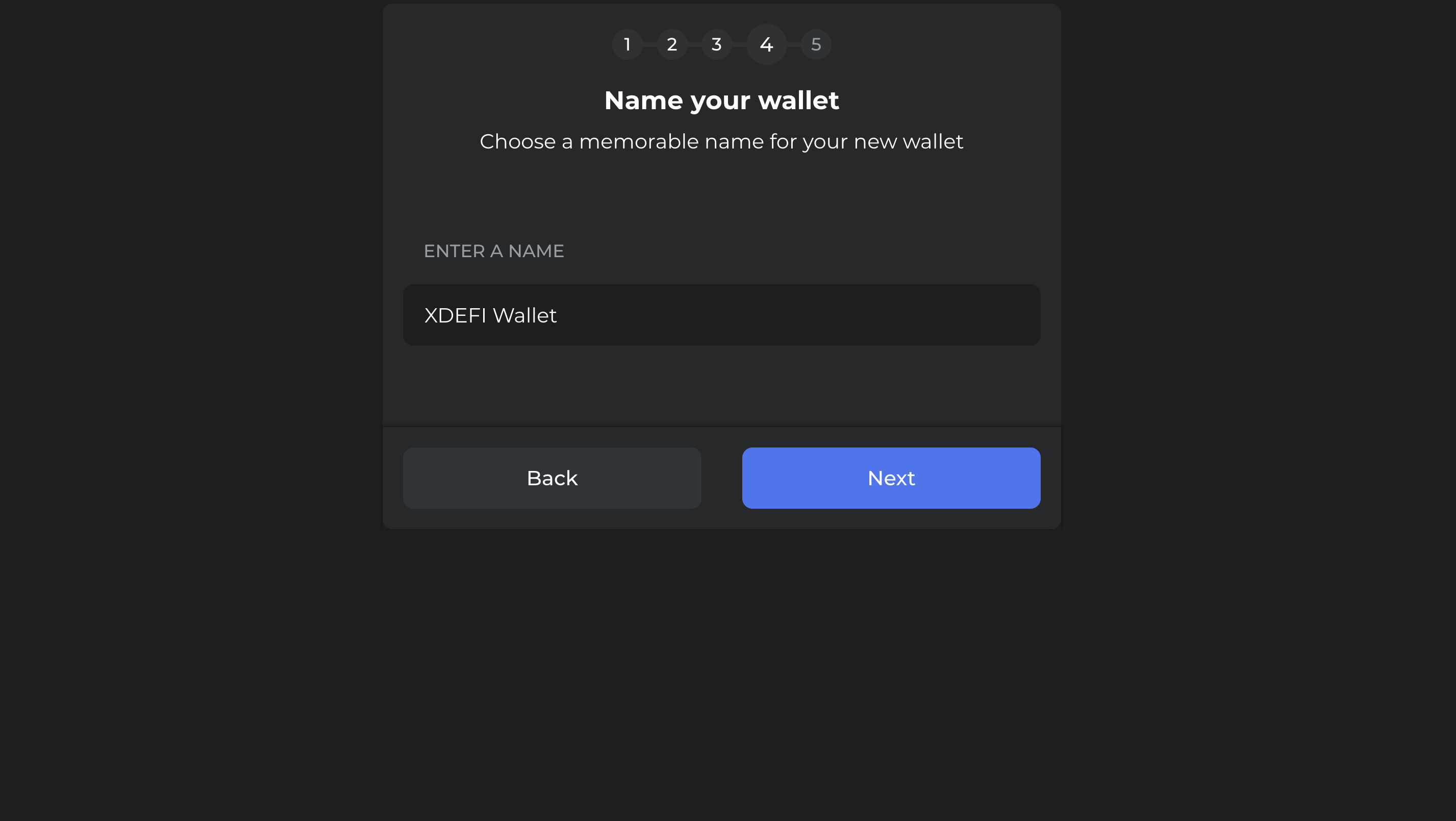
Task: Click the "Name your wallet" heading
Action: coord(721,101)
